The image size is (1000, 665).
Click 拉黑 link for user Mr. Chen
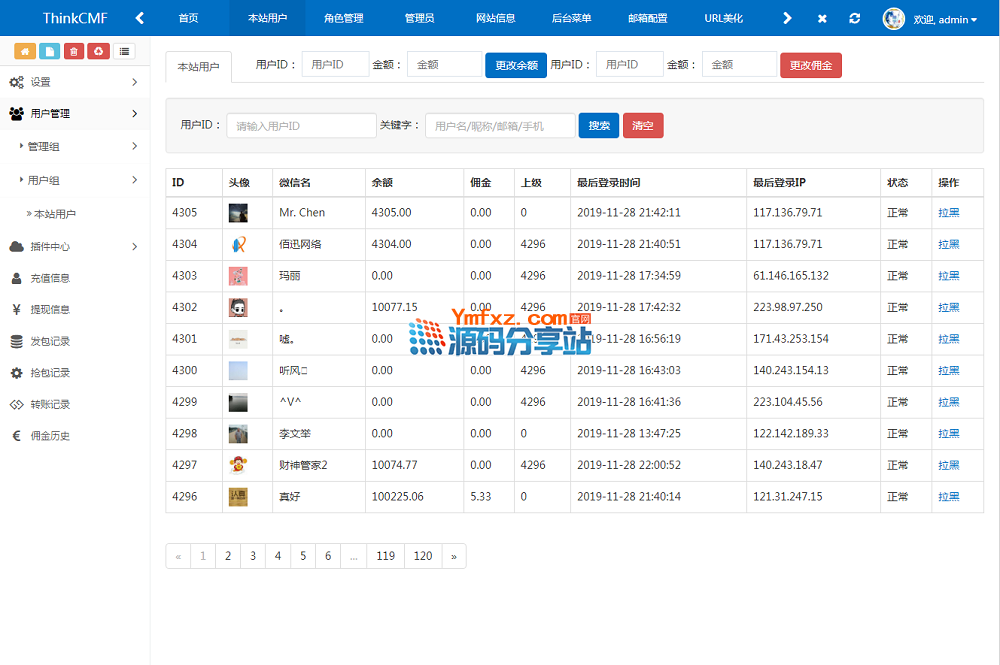click(x=948, y=213)
